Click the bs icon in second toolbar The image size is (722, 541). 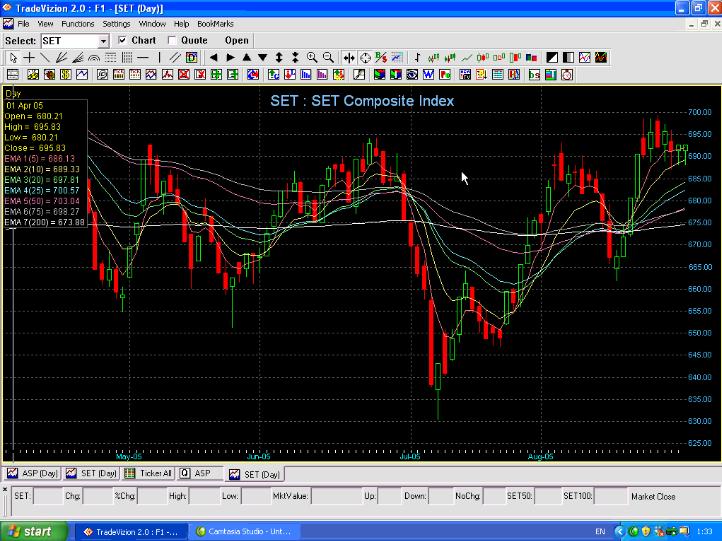[534, 75]
